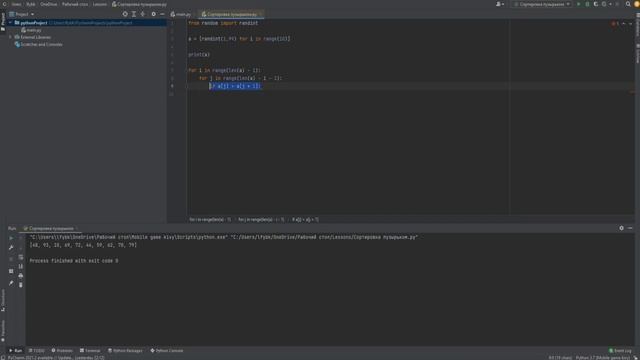The height and width of the screenshot is (360, 640).
Task: Click 'from random import randint' line
Action: (223, 23)
